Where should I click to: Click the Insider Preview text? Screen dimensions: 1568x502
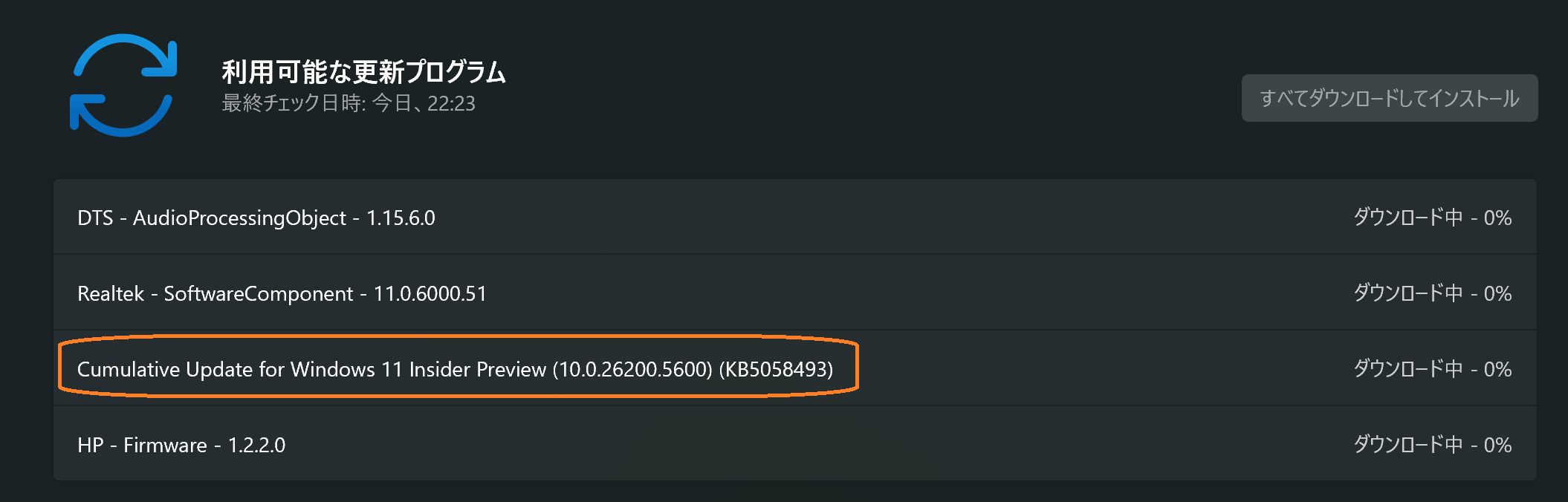point(478,369)
